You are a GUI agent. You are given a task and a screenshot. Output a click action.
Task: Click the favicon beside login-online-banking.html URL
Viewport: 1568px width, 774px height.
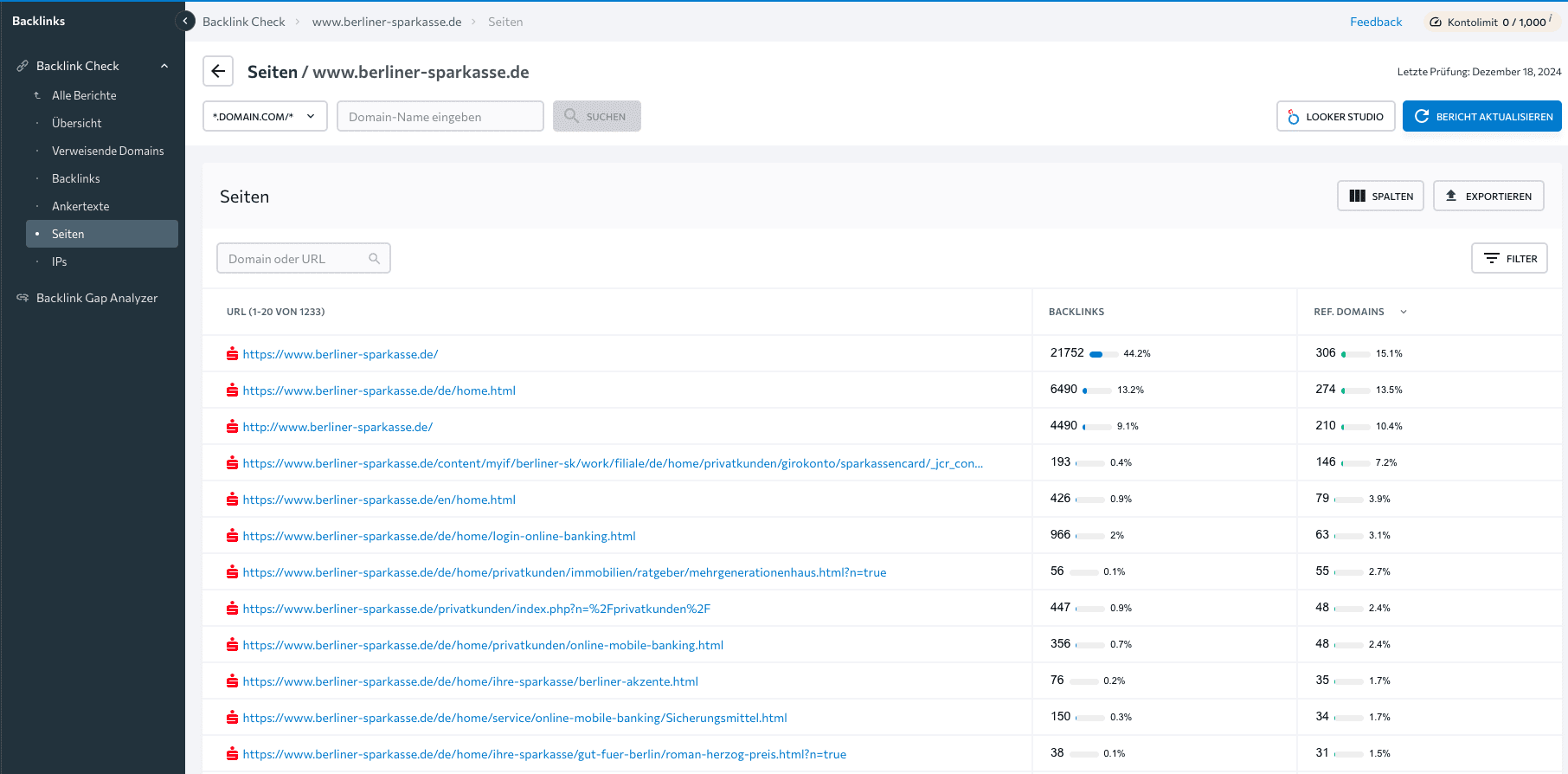pos(232,536)
